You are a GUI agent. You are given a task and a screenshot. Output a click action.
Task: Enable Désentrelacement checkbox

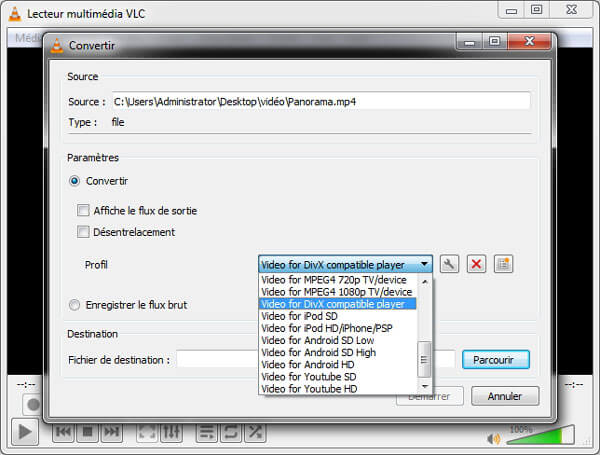coord(83,232)
